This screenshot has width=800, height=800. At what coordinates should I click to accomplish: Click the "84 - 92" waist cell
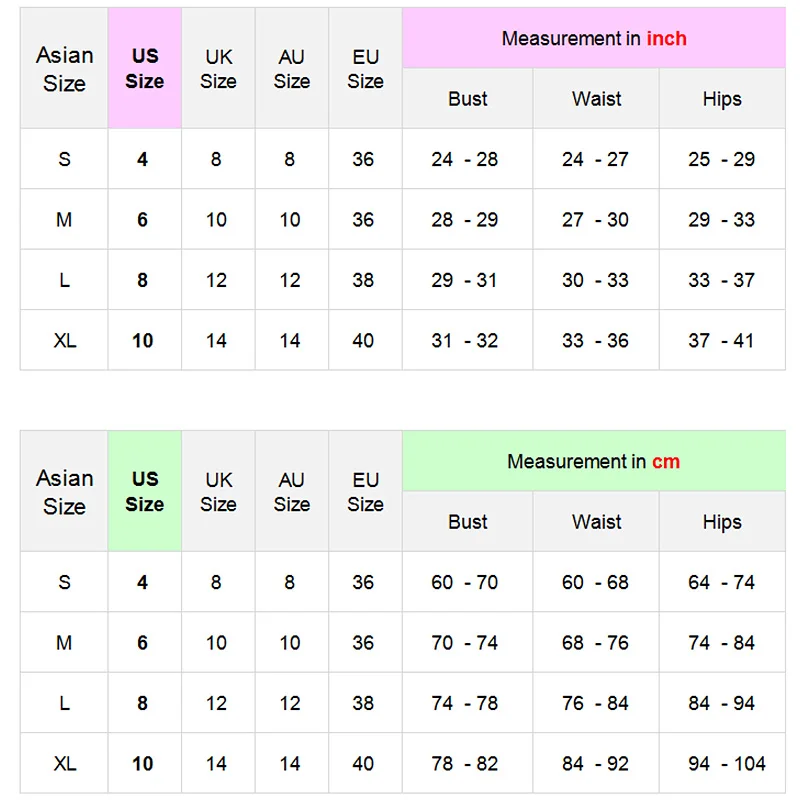pos(595,764)
